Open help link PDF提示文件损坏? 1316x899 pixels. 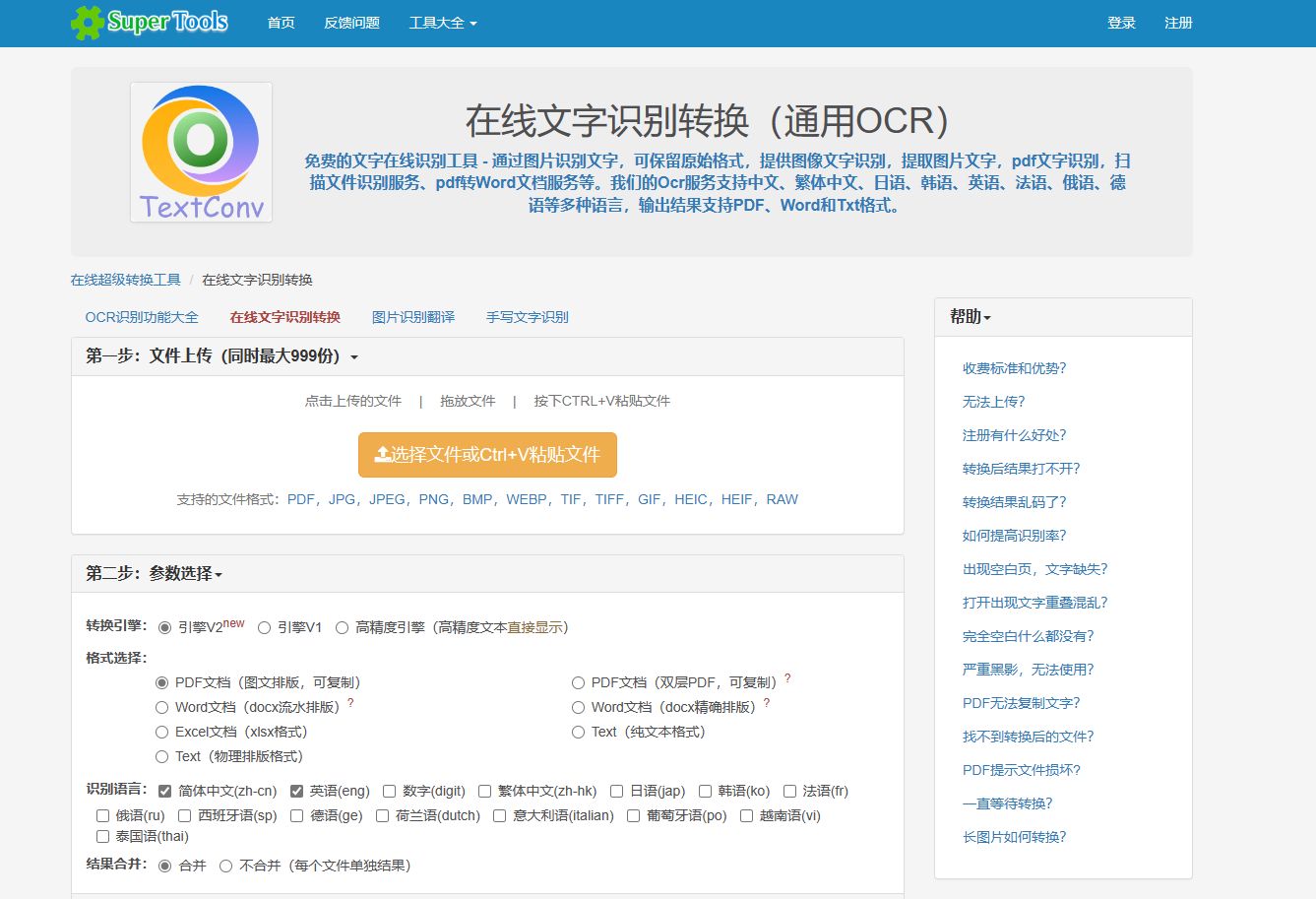[x=1022, y=770]
